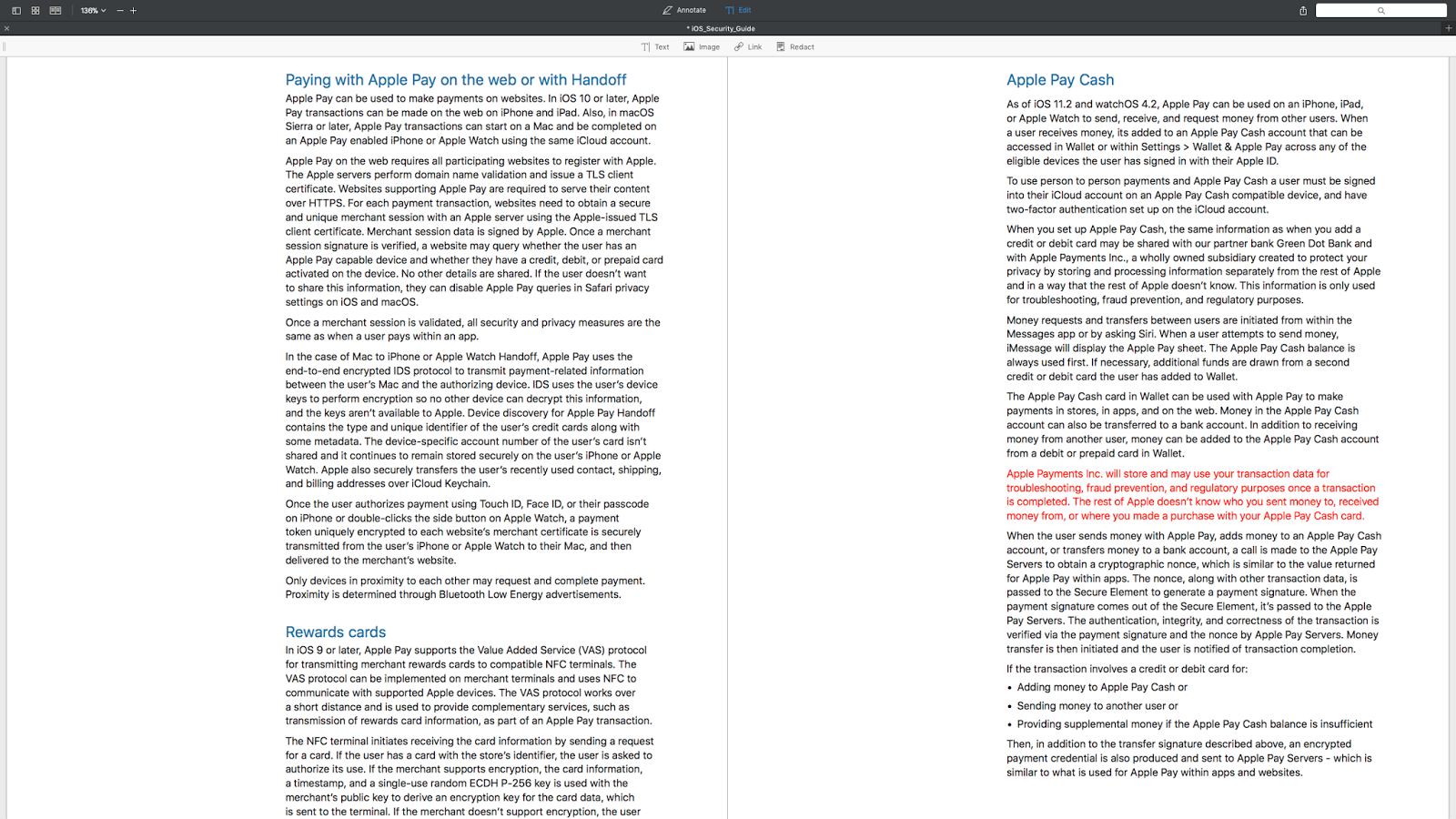
Task: Click the left panel drag handle
Action: [x=5, y=46]
